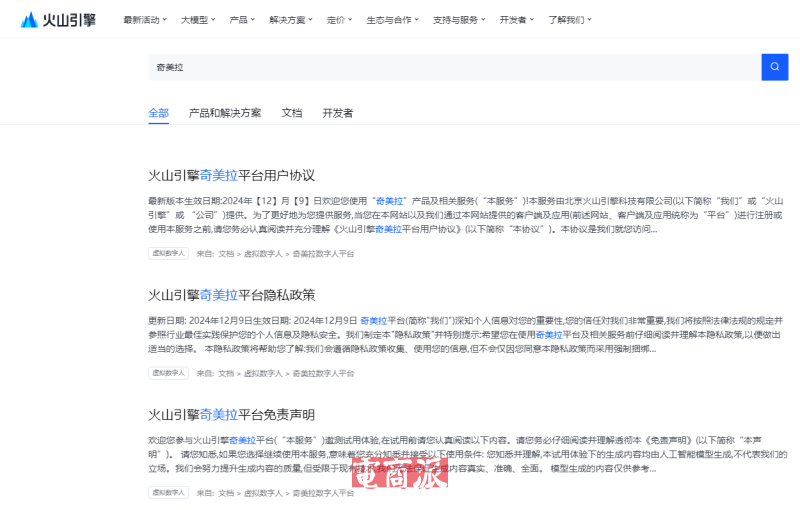Click snippet text starting 欢迎您参与火山引擎
The height and width of the screenshot is (510, 800).
467,454
